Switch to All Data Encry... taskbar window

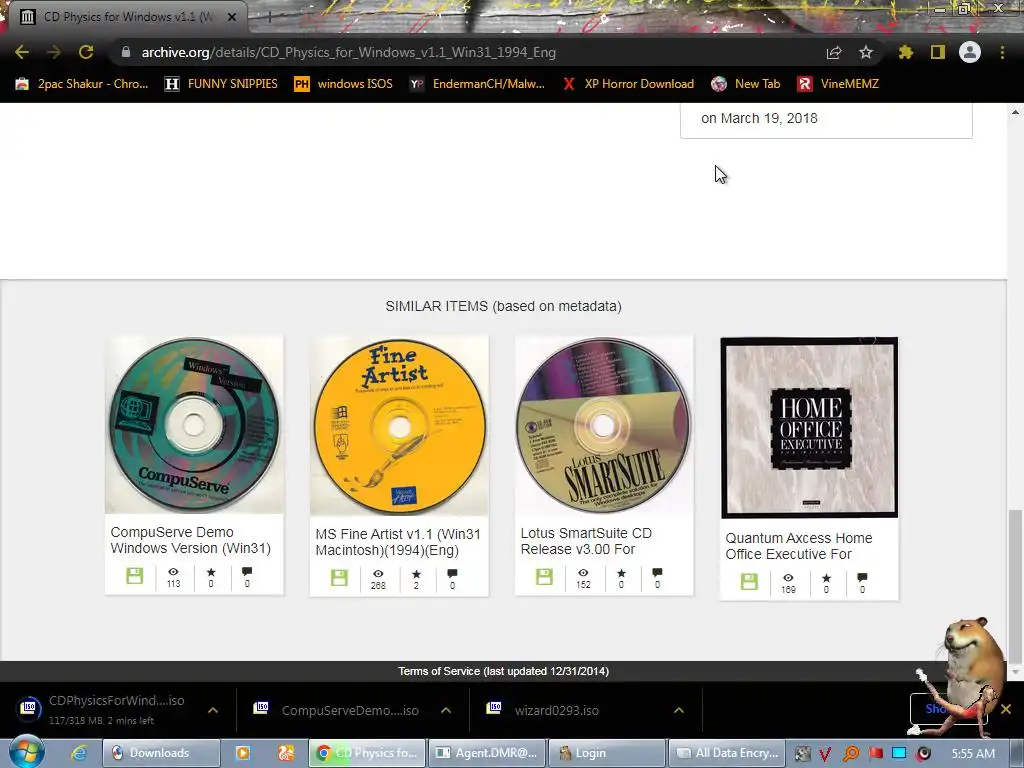(x=727, y=753)
